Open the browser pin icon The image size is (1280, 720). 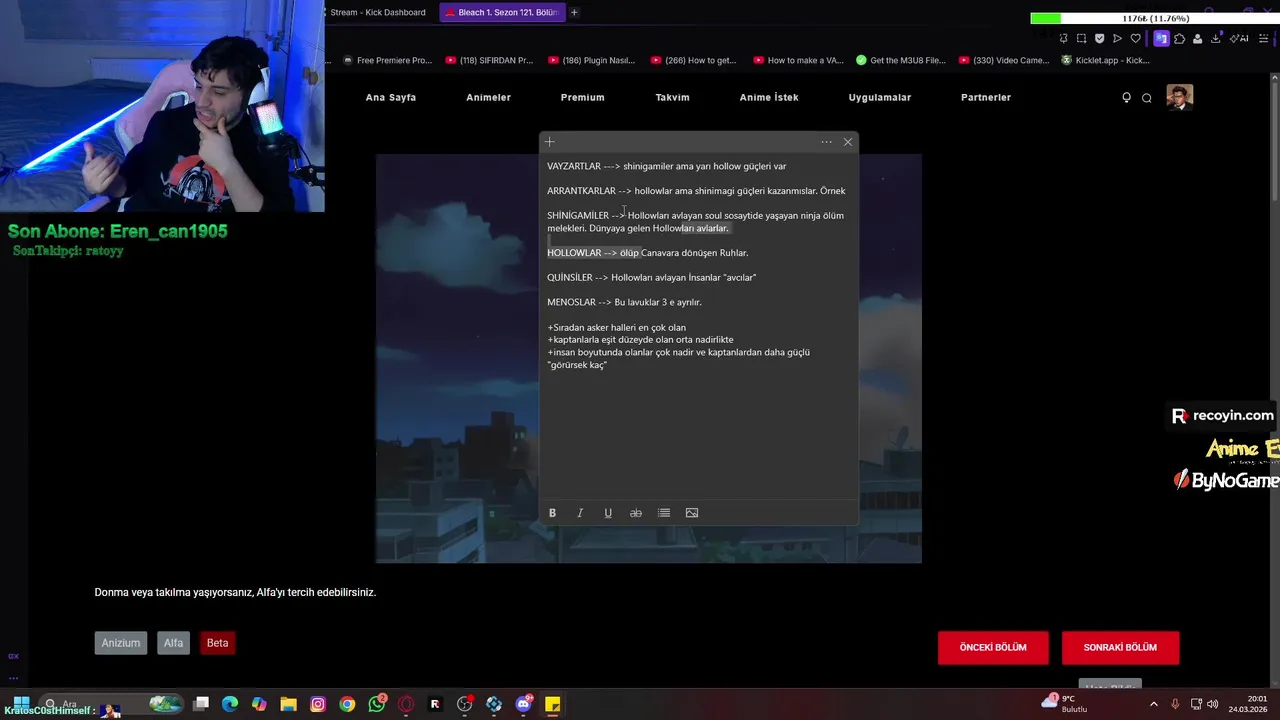pos(1064,39)
